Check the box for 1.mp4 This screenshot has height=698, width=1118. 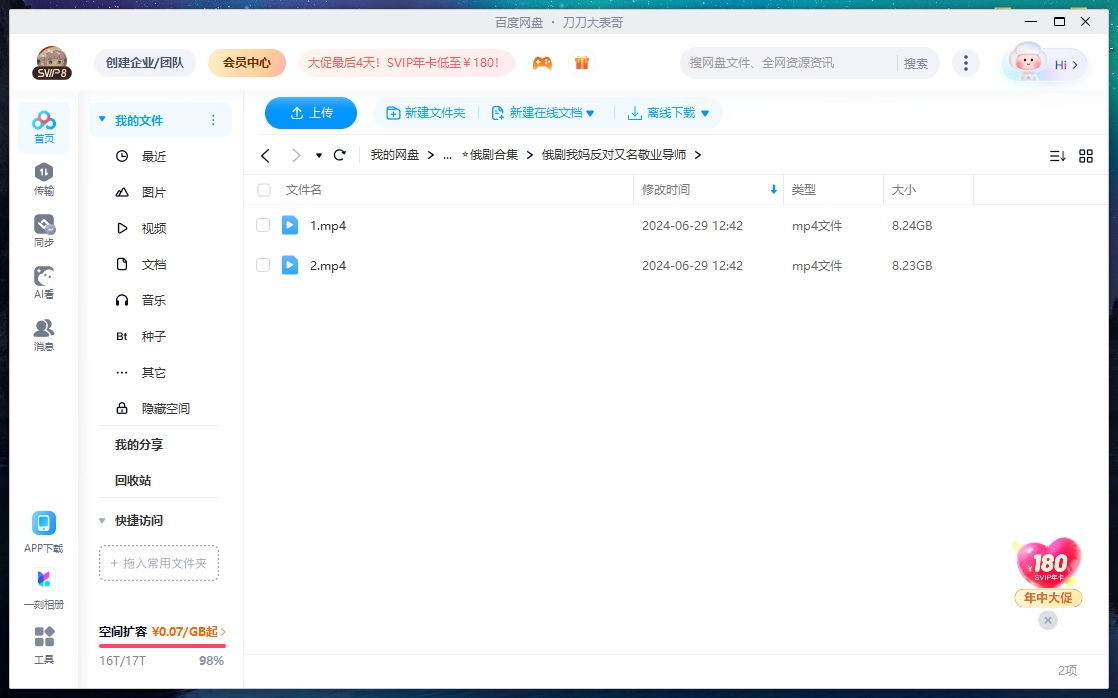pos(263,225)
